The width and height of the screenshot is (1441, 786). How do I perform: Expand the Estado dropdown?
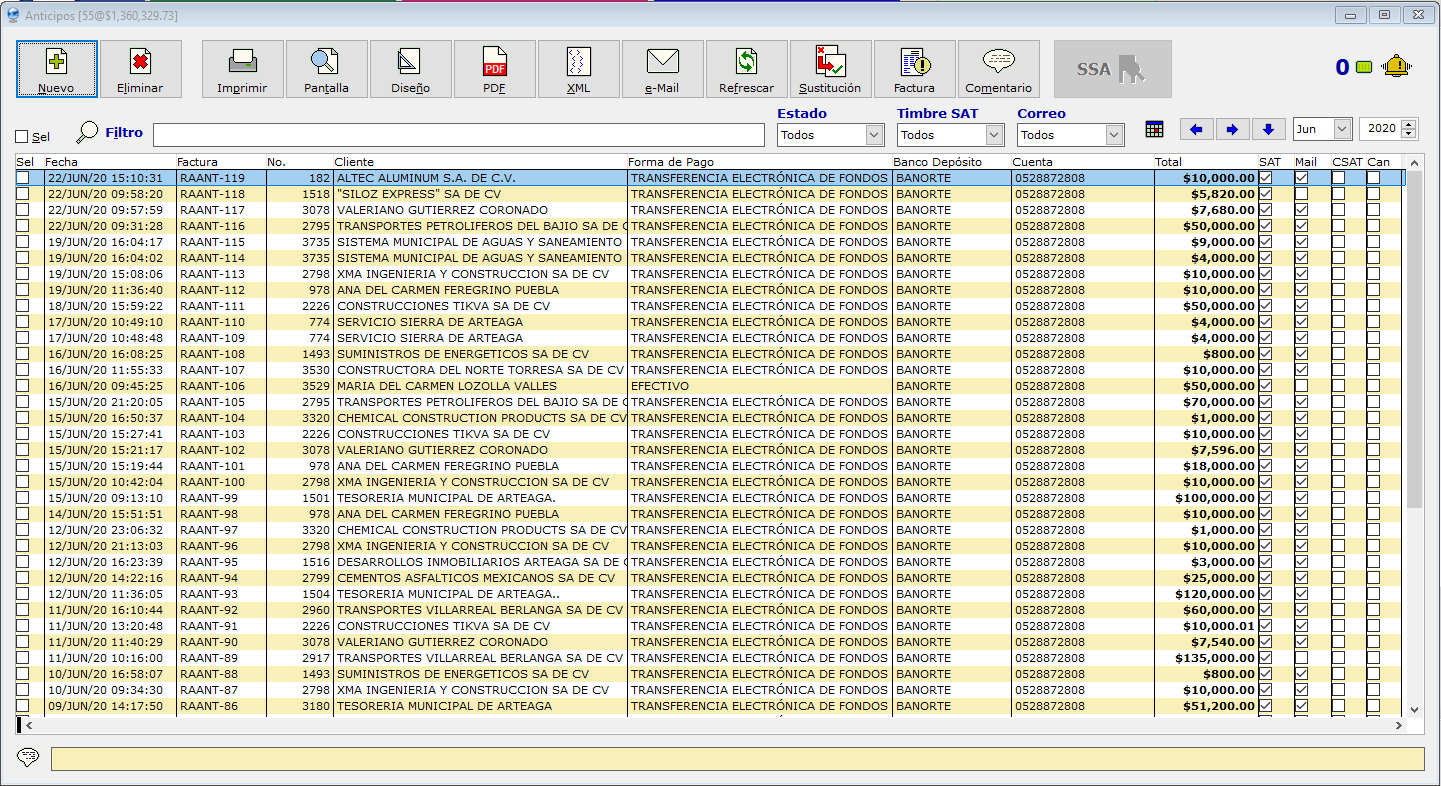pyautogui.click(x=874, y=134)
